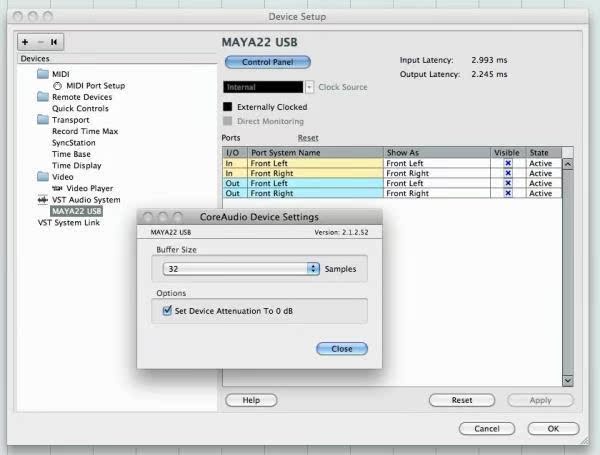Click the I/O column header

click(x=235, y=152)
